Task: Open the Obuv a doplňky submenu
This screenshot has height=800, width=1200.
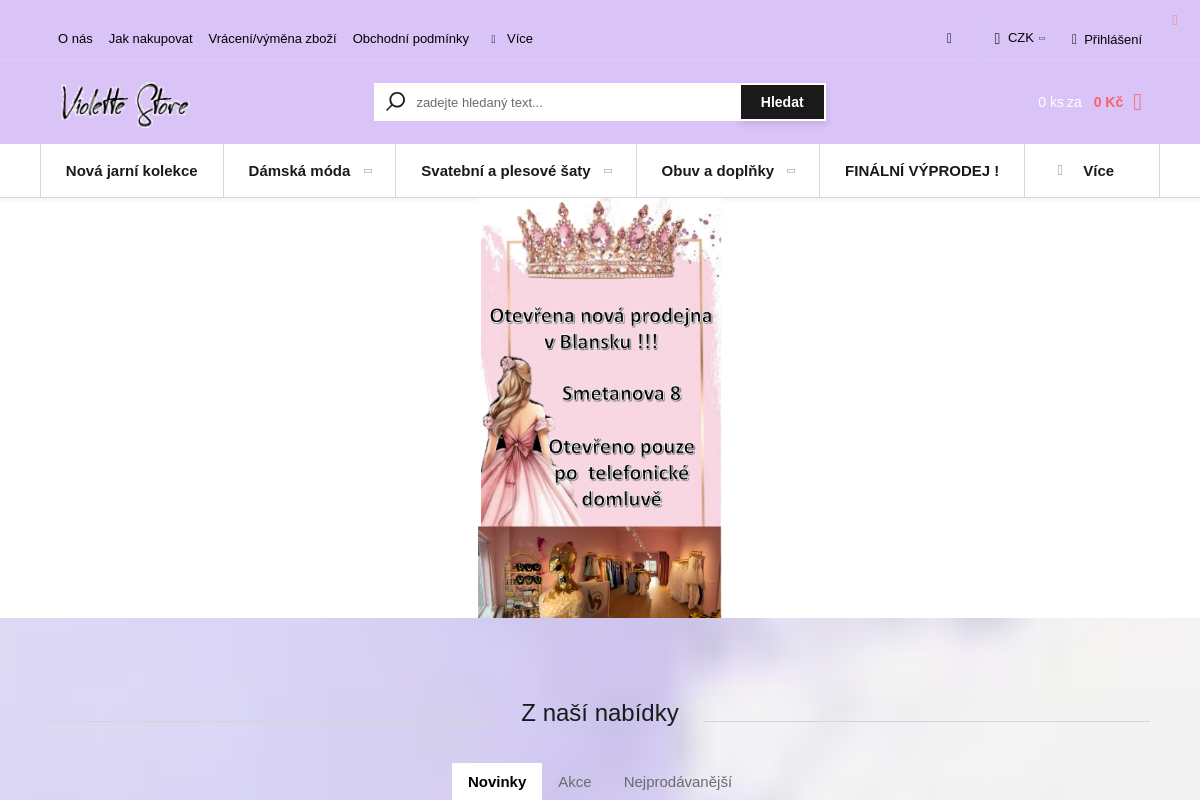Action: tap(717, 170)
